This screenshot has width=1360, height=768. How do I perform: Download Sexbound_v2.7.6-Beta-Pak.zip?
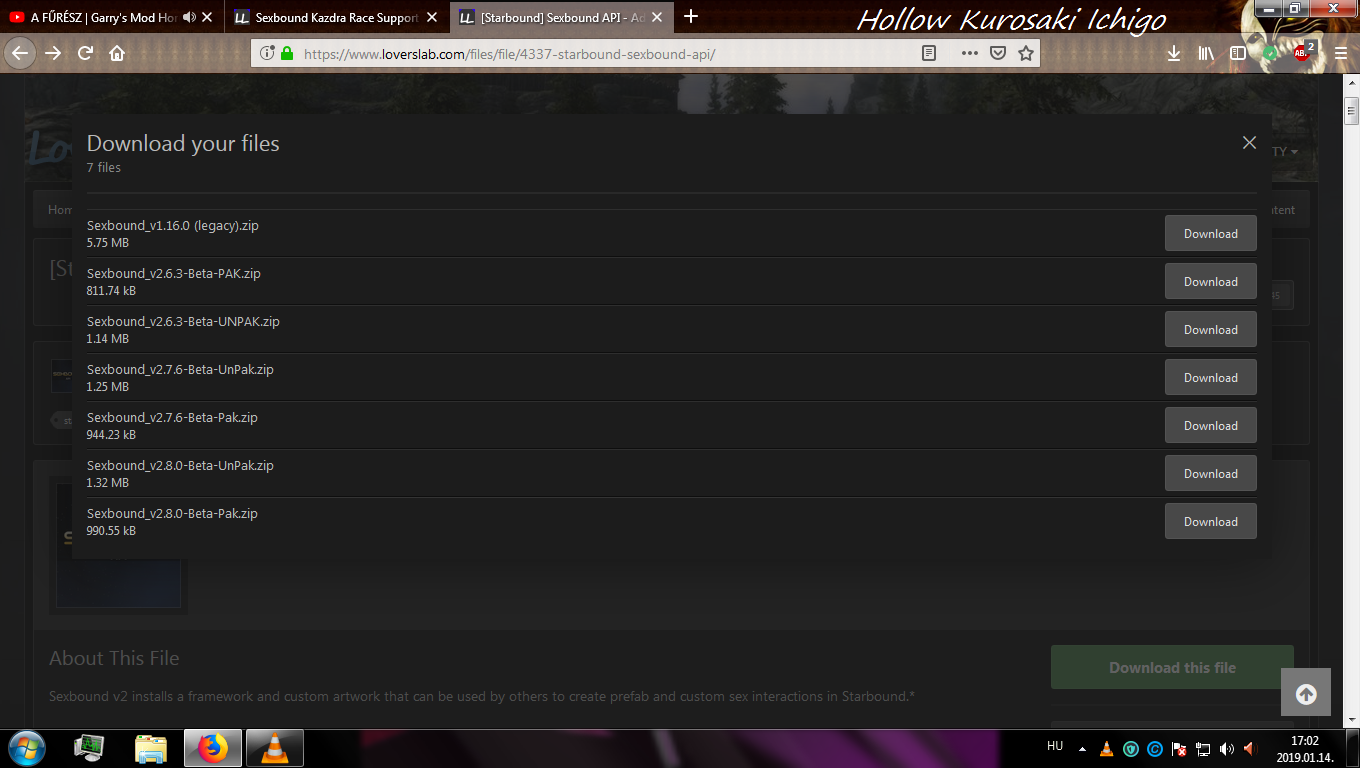pos(1210,425)
